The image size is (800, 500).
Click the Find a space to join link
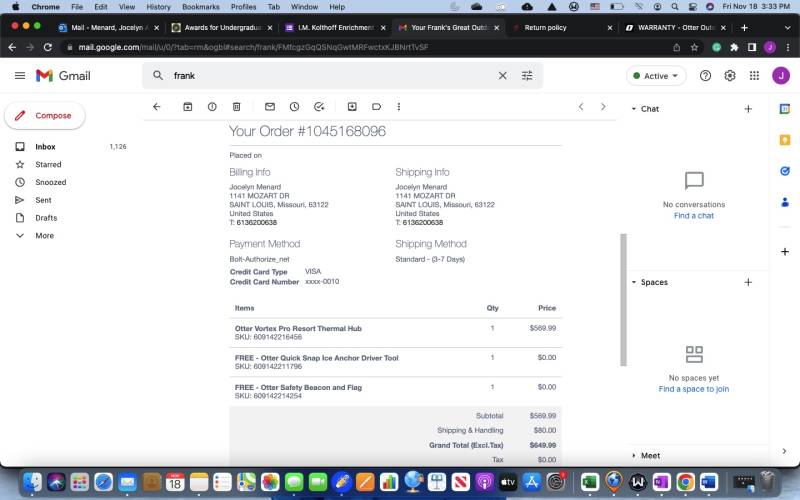point(693,389)
